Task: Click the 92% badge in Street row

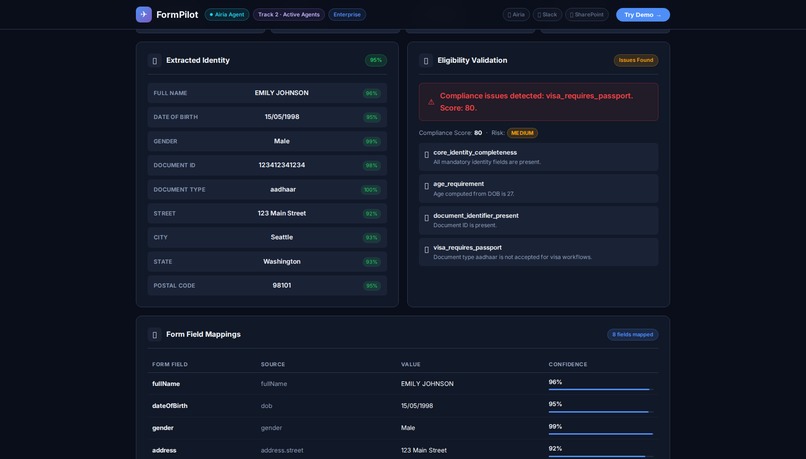Action: [x=371, y=214]
